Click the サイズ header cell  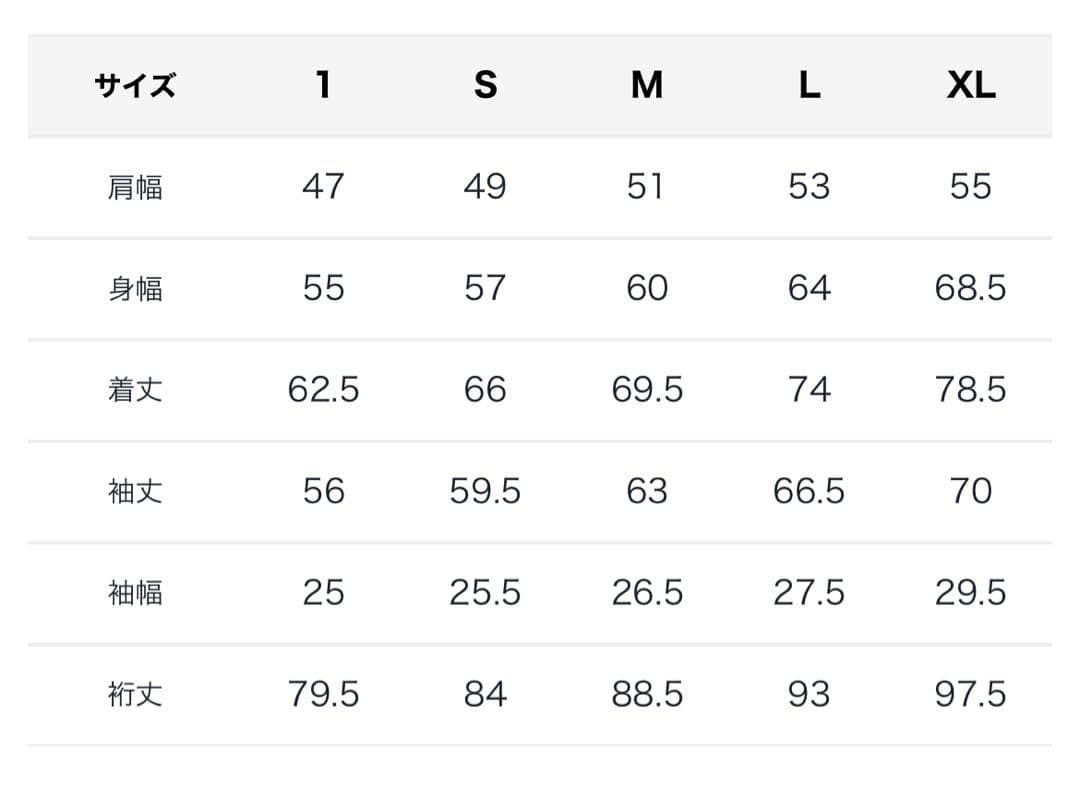(x=135, y=86)
